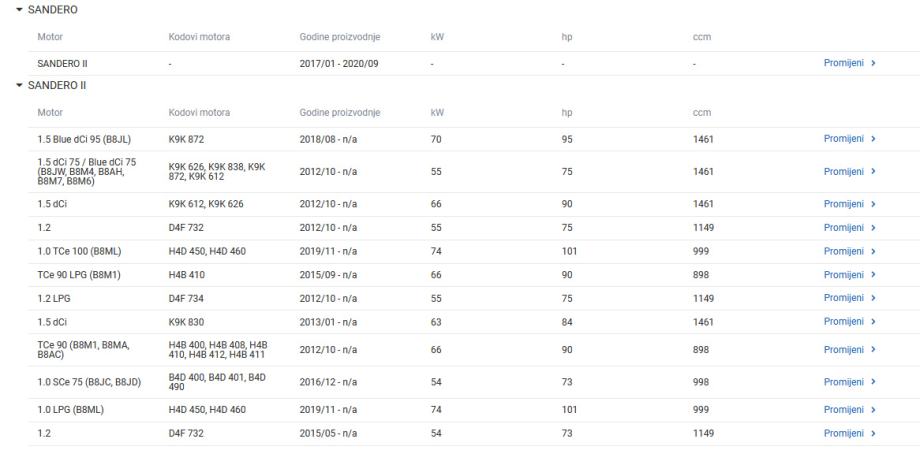Click chevron arrow in 1.0 TCe 100 row
The height and width of the screenshot is (465, 920).
point(874,251)
